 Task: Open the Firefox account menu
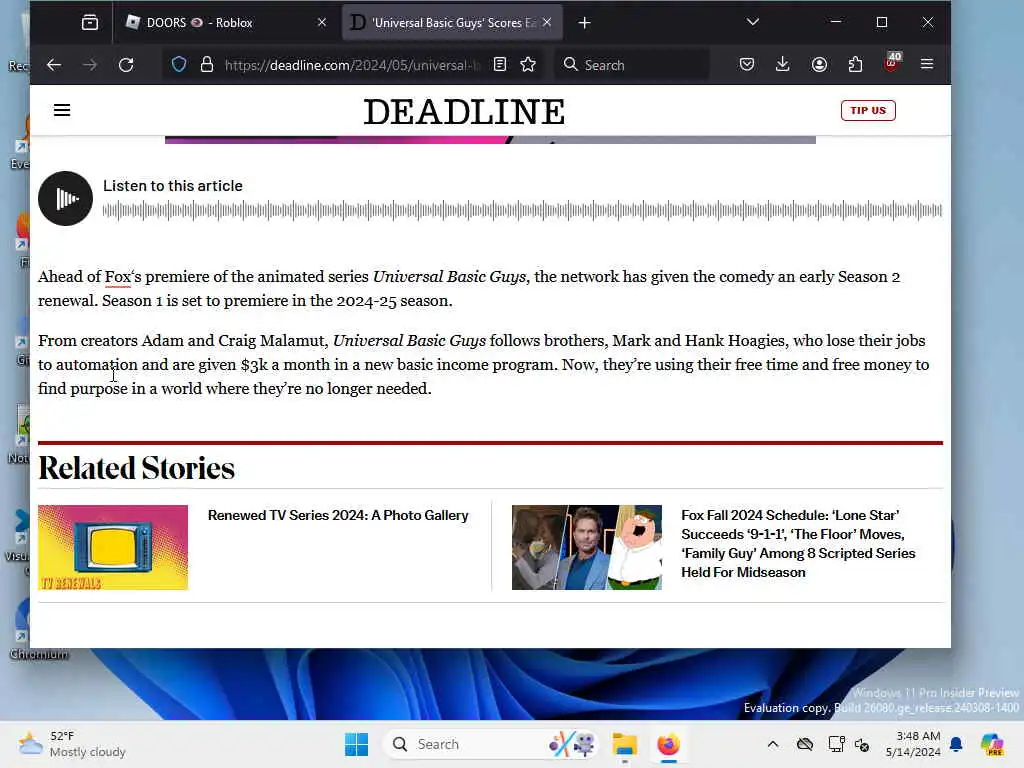click(819, 65)
